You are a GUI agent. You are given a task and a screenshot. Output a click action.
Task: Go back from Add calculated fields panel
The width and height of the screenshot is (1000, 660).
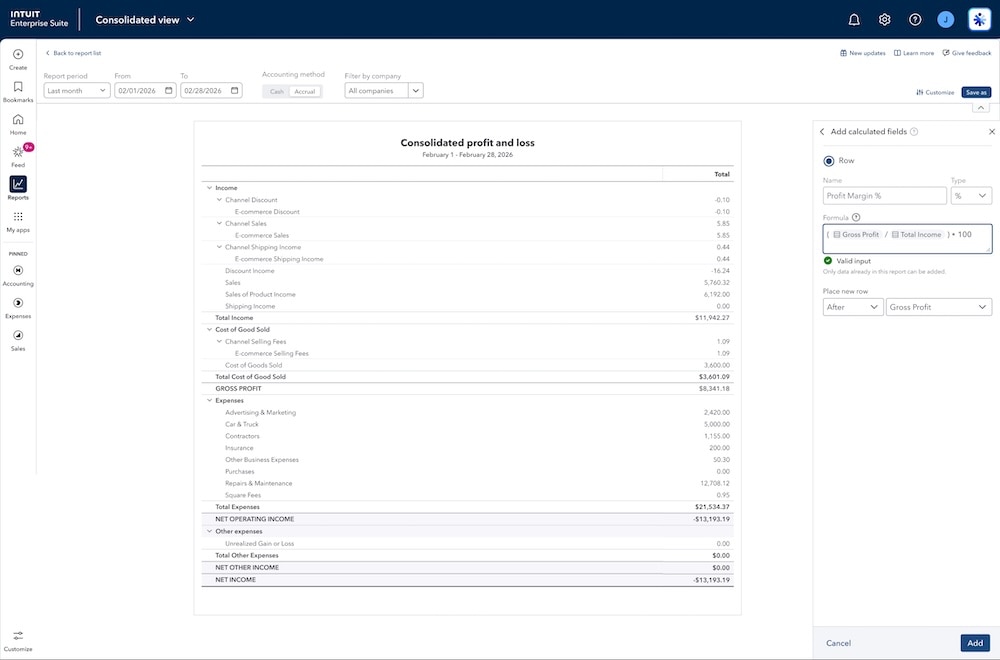point(822,131)
